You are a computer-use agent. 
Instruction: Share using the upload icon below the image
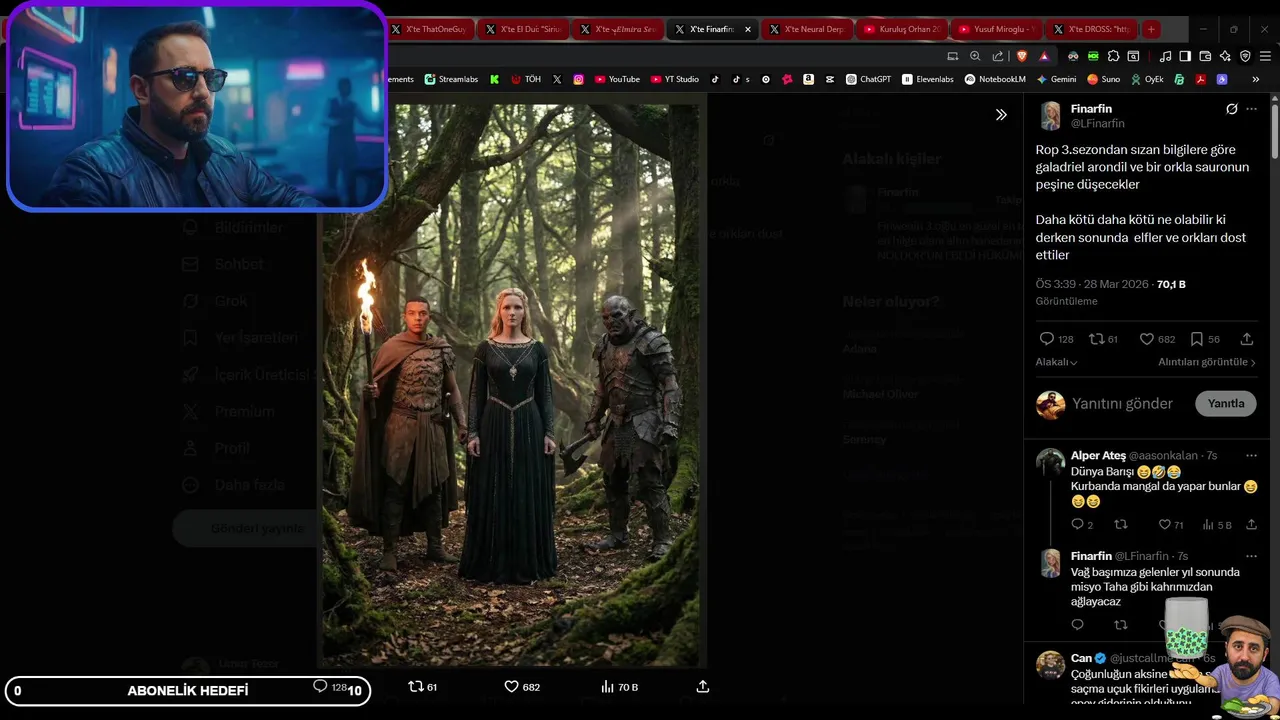(x=703, y=687)
